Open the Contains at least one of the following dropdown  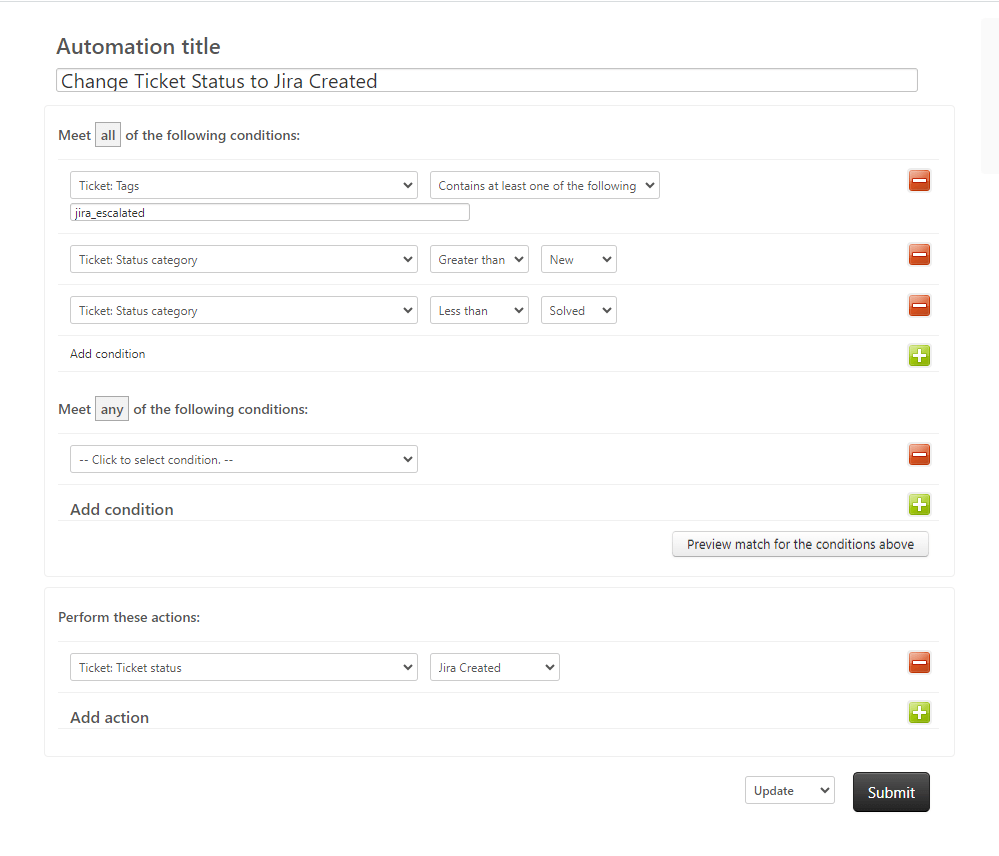(544, 185)
